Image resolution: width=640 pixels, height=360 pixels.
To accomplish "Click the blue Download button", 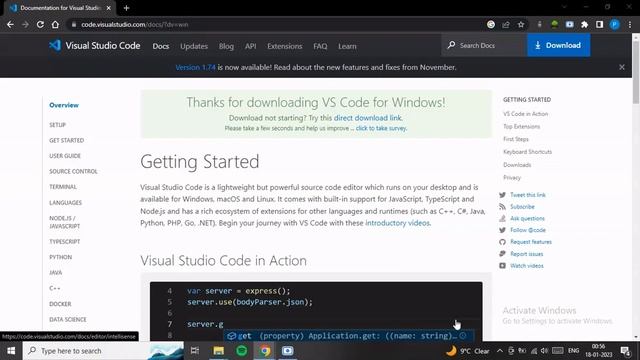I will coord(558,45).
